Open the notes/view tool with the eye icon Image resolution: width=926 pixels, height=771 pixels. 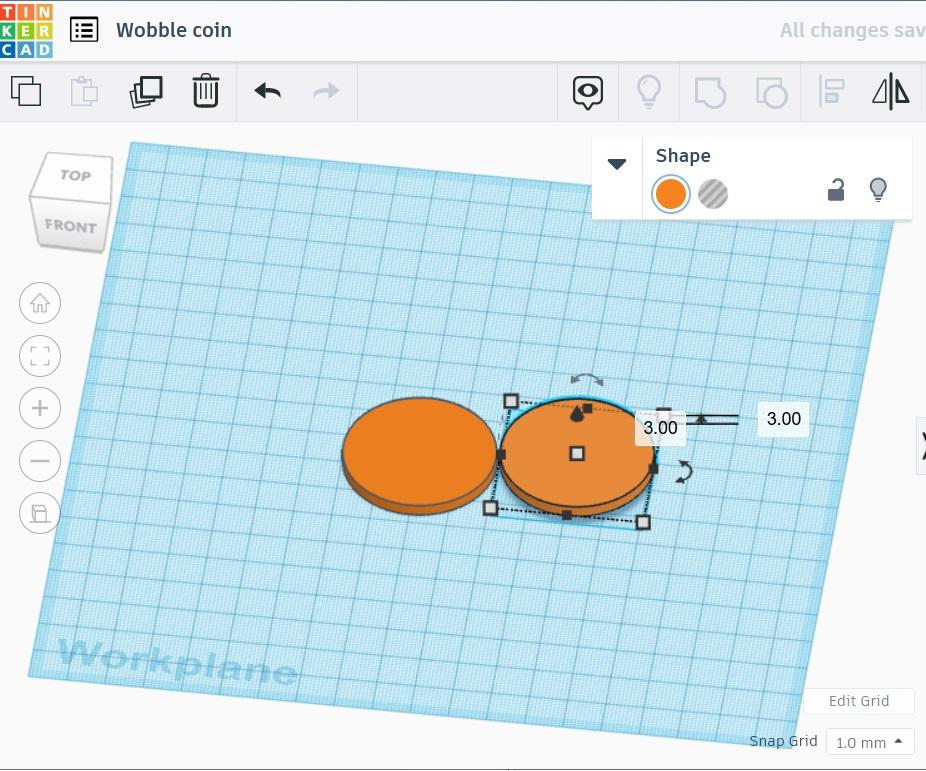point(588,92)
